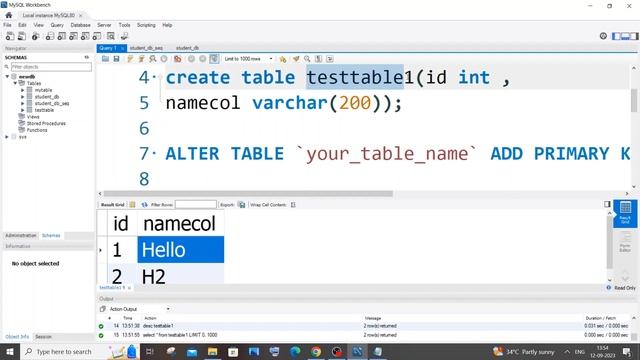Toggle word wrap icon in editor toolbar
Viewport: 640px width, 360px height.
tap(330, 59)
